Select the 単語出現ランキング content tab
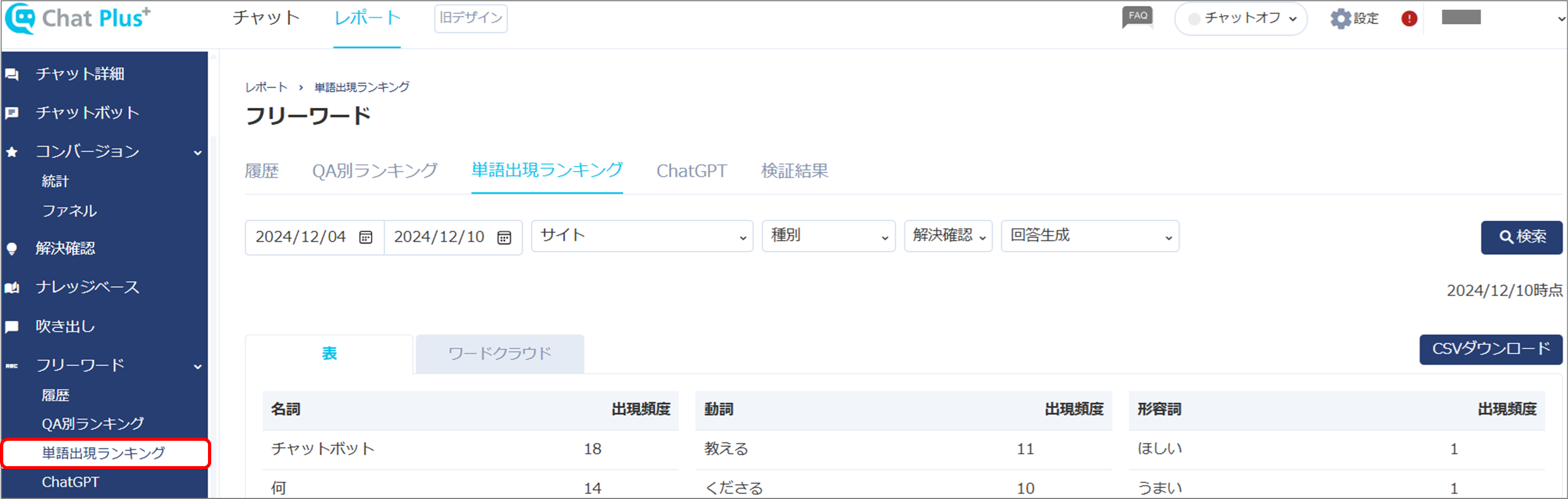Viewport: 1568px width, 499px height. click(x=547, y=170)
